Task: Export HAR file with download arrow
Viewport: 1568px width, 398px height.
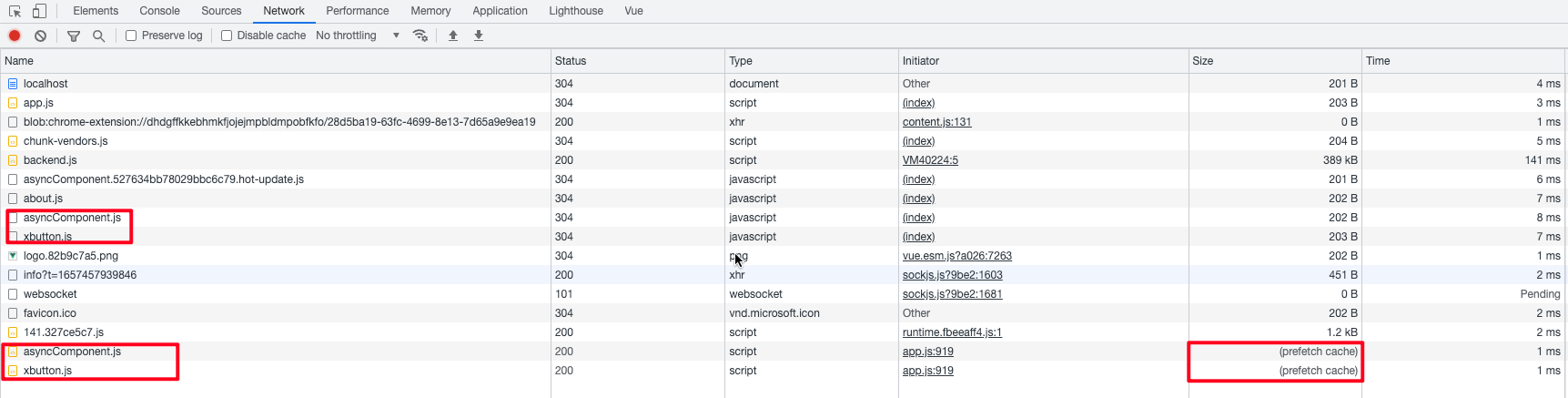Action: point(479,36)
